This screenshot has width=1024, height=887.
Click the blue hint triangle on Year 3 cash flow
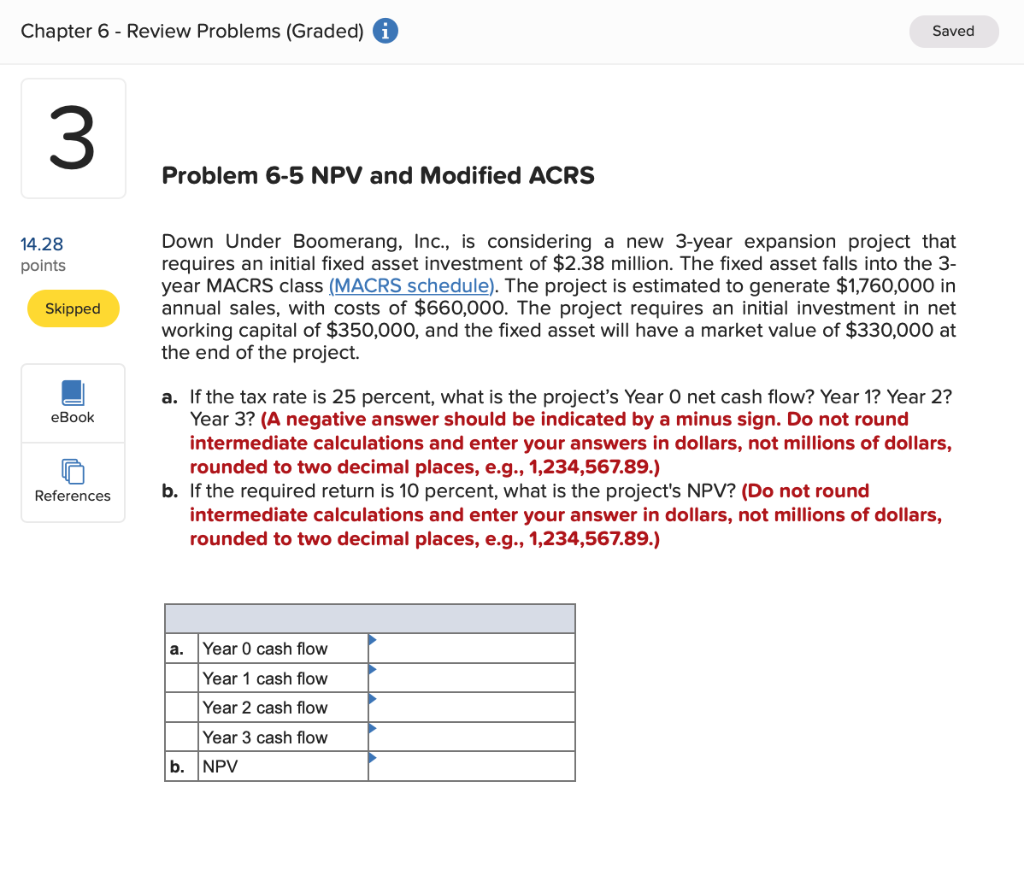click(374, 730)
